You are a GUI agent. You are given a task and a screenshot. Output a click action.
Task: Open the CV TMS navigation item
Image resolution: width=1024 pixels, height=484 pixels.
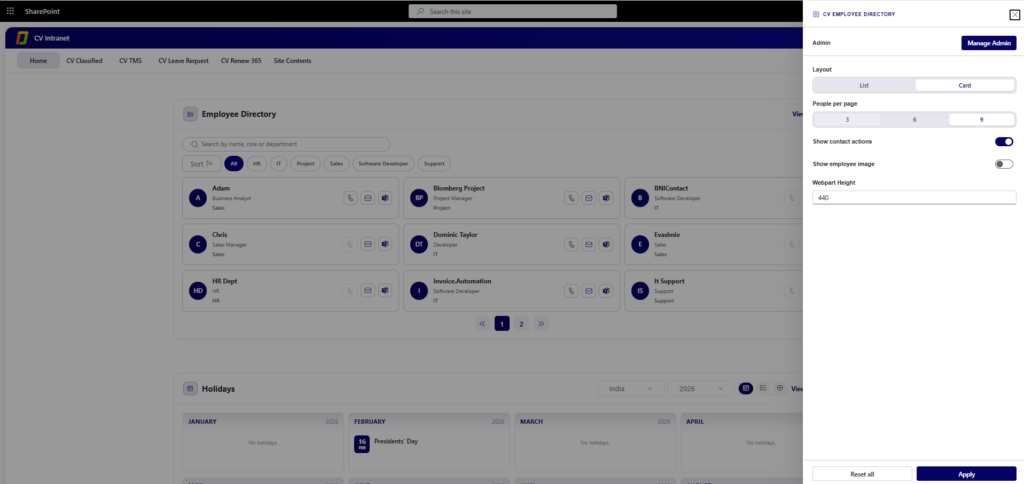(131, 61)
